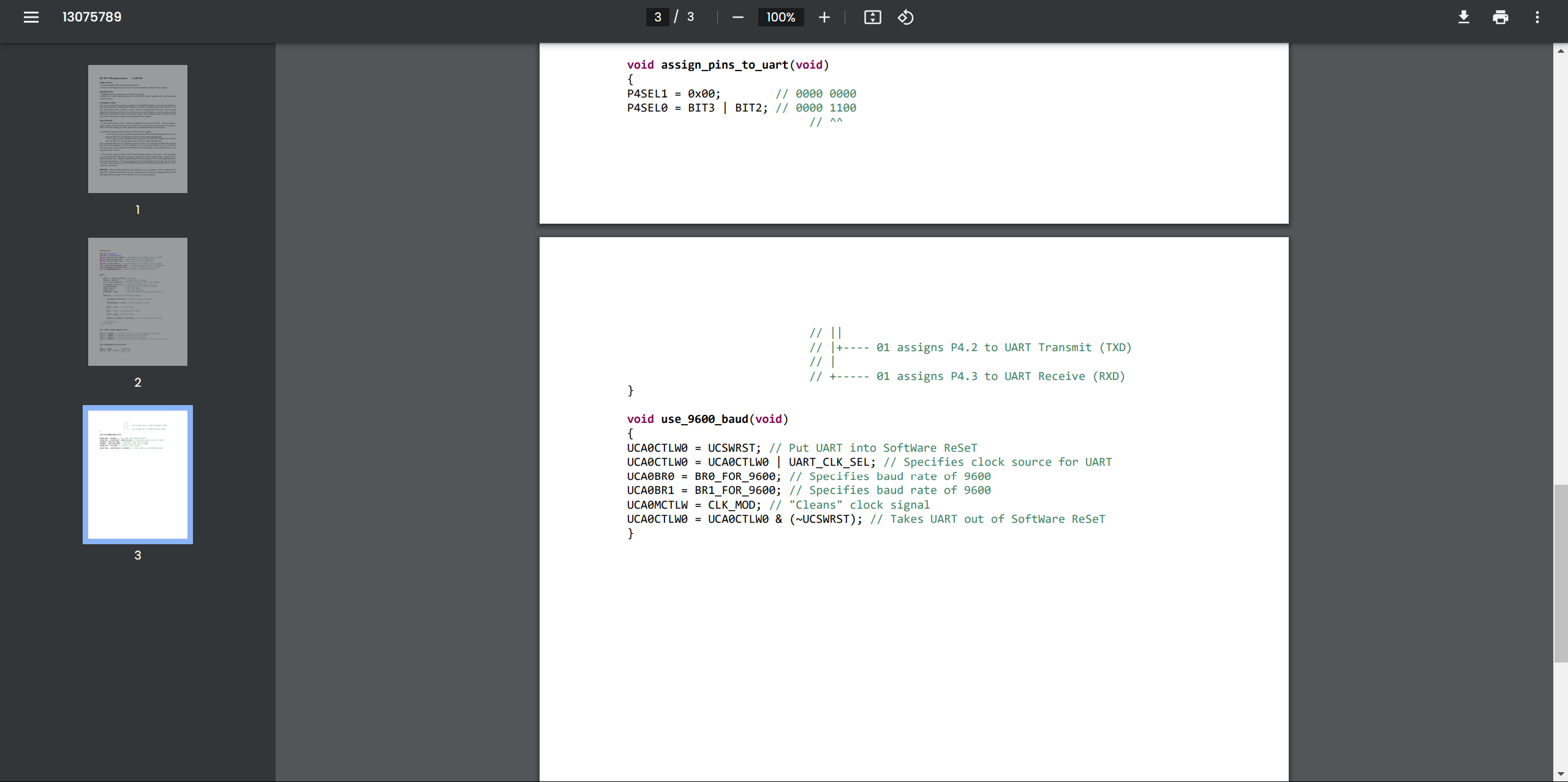Click comment 'Put UART into SoftWare ReSeT'

(x=883, y=448)
